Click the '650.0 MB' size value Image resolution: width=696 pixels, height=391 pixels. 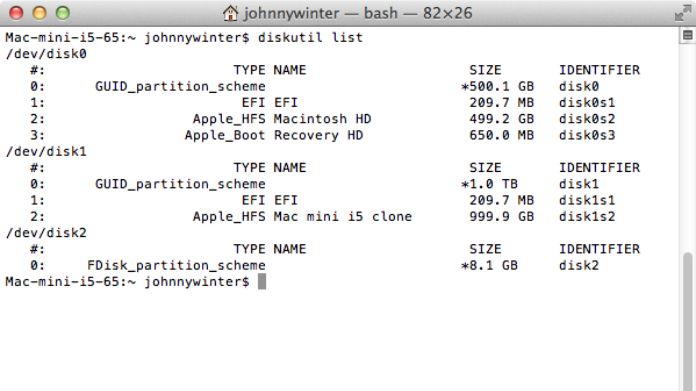pos(502,135)
